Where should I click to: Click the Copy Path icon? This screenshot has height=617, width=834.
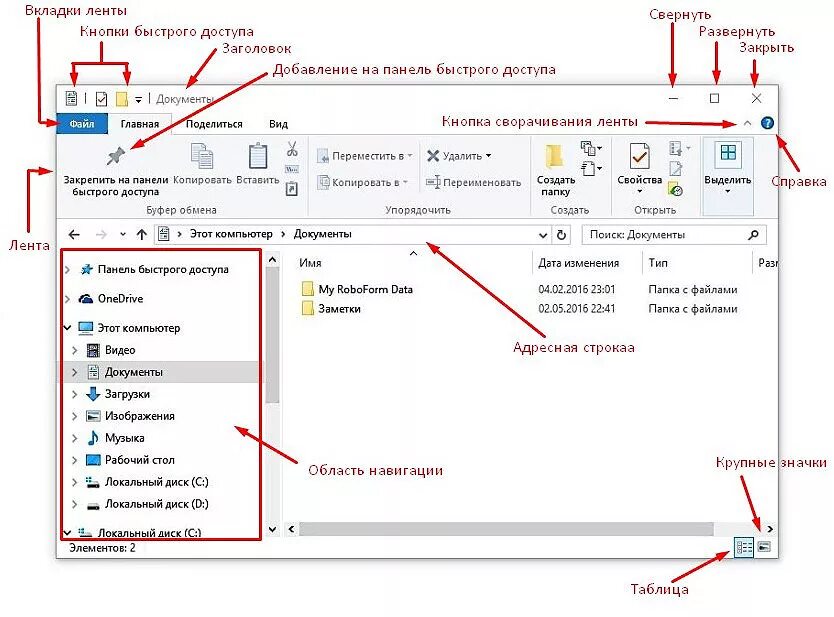(292, 170)
